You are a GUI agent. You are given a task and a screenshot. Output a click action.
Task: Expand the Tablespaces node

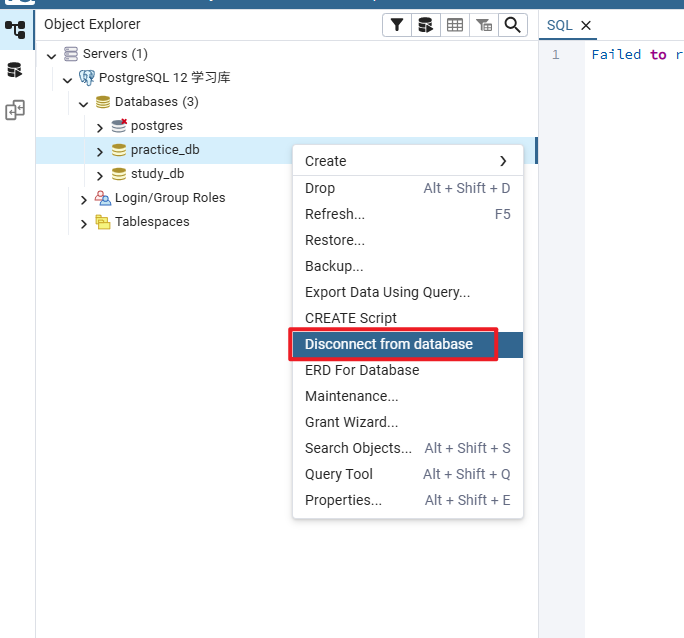pos(83,224)
